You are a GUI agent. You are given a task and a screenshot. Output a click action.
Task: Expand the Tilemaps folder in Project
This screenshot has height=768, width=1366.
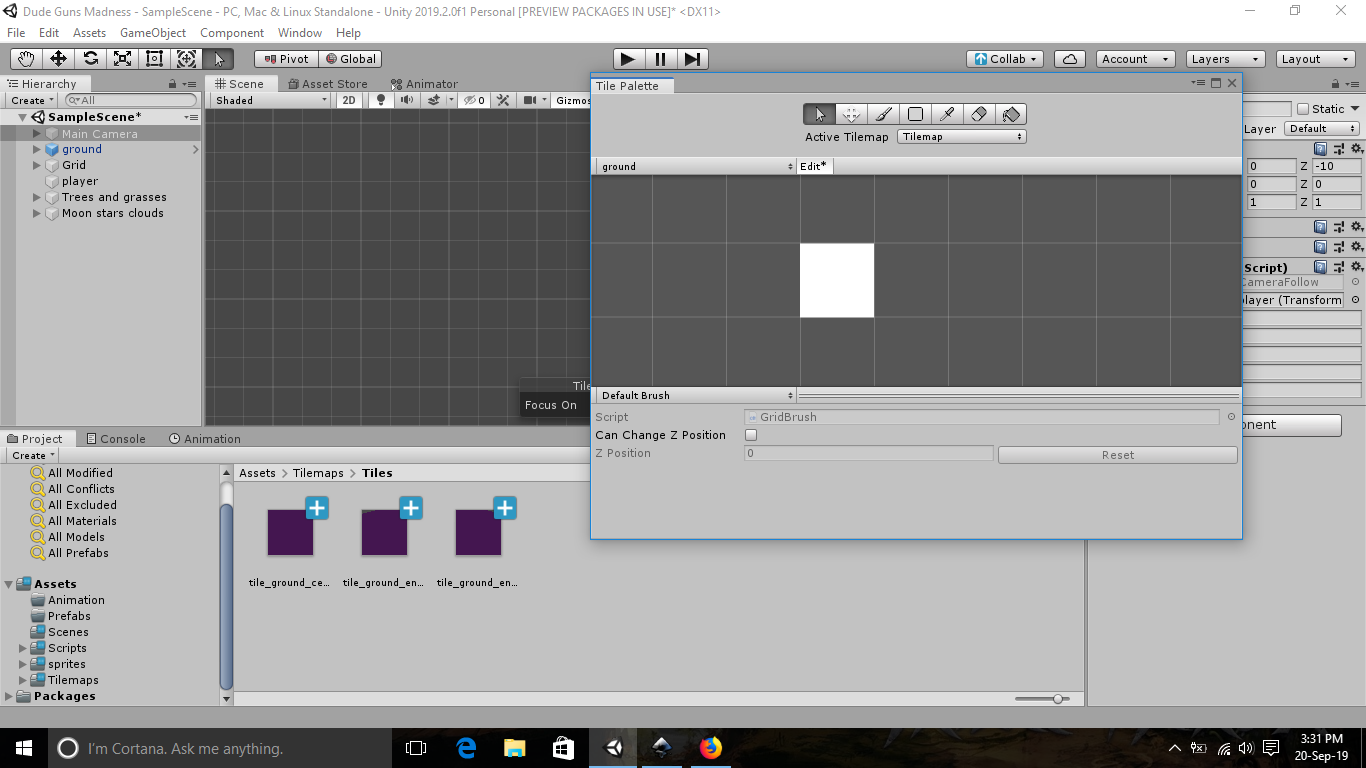(x=23, y=680)
